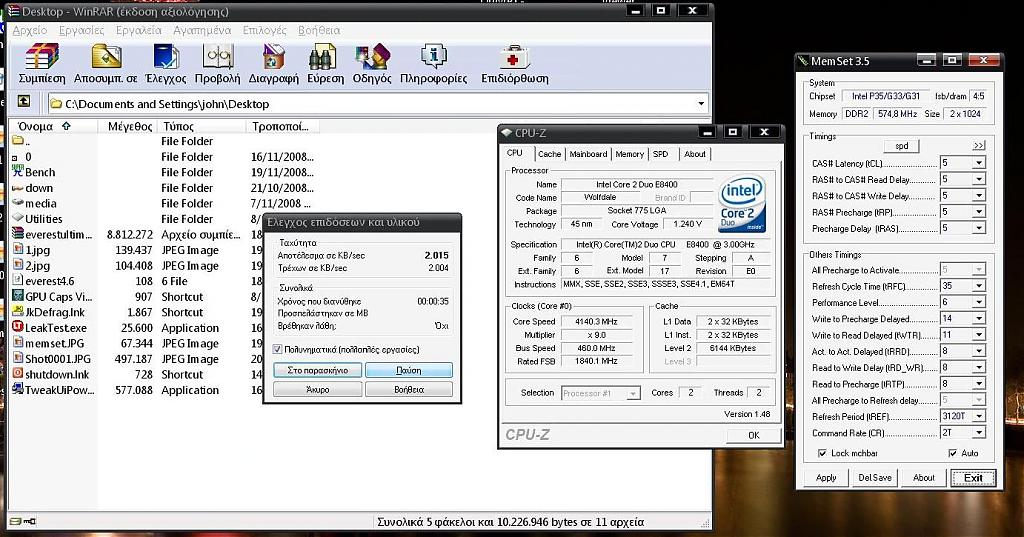Open the CAS# Latency (tCL) dropdown
Screen dimensions: 1024x537
click(x=978, y=163)
